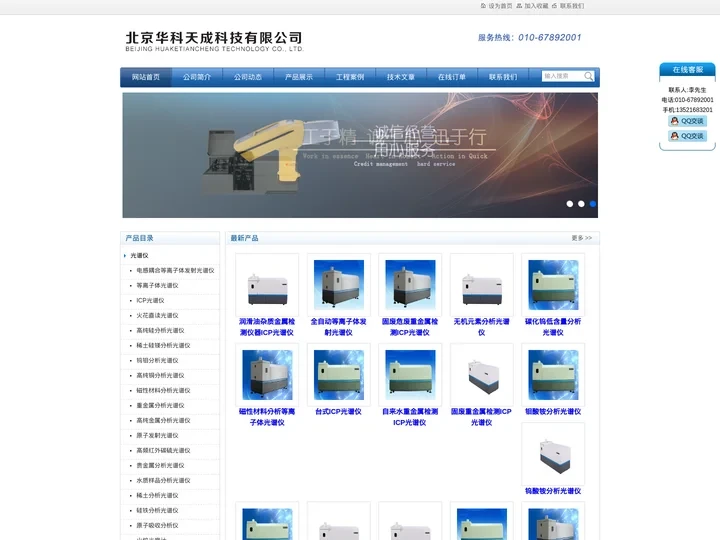Open 高纯铜分析光谱仪 category
The height and width of the screenshot is (540, 720).
[x=160, y=376]
